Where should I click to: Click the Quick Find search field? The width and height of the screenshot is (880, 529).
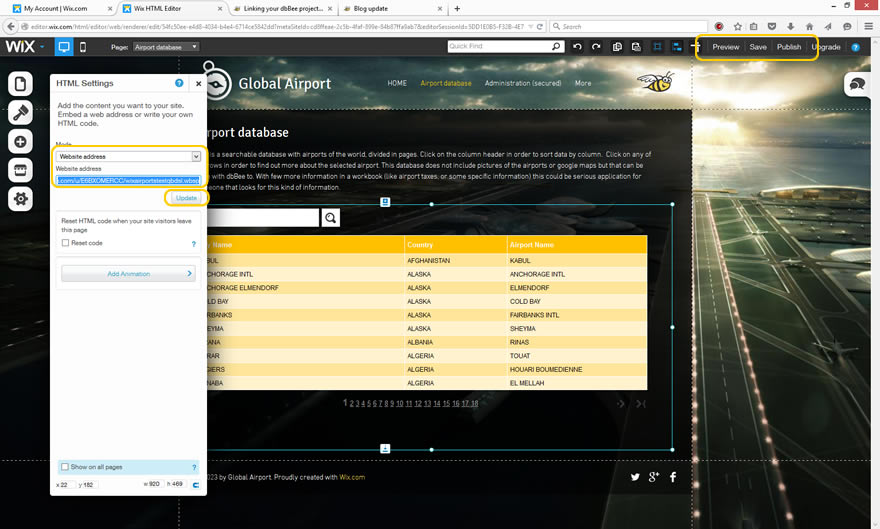[498, 47]
